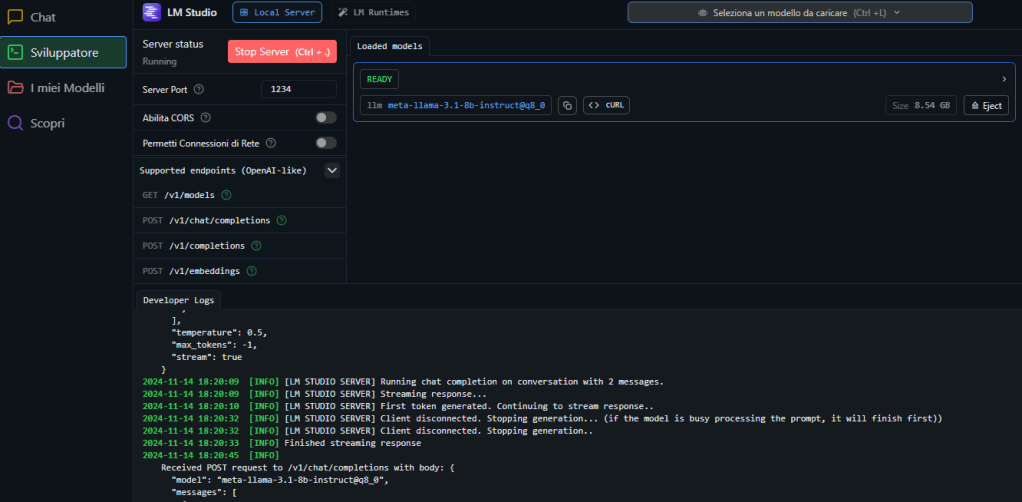Copy the loaded model identifier
1022x502 pixels.
tap(566, 105)
